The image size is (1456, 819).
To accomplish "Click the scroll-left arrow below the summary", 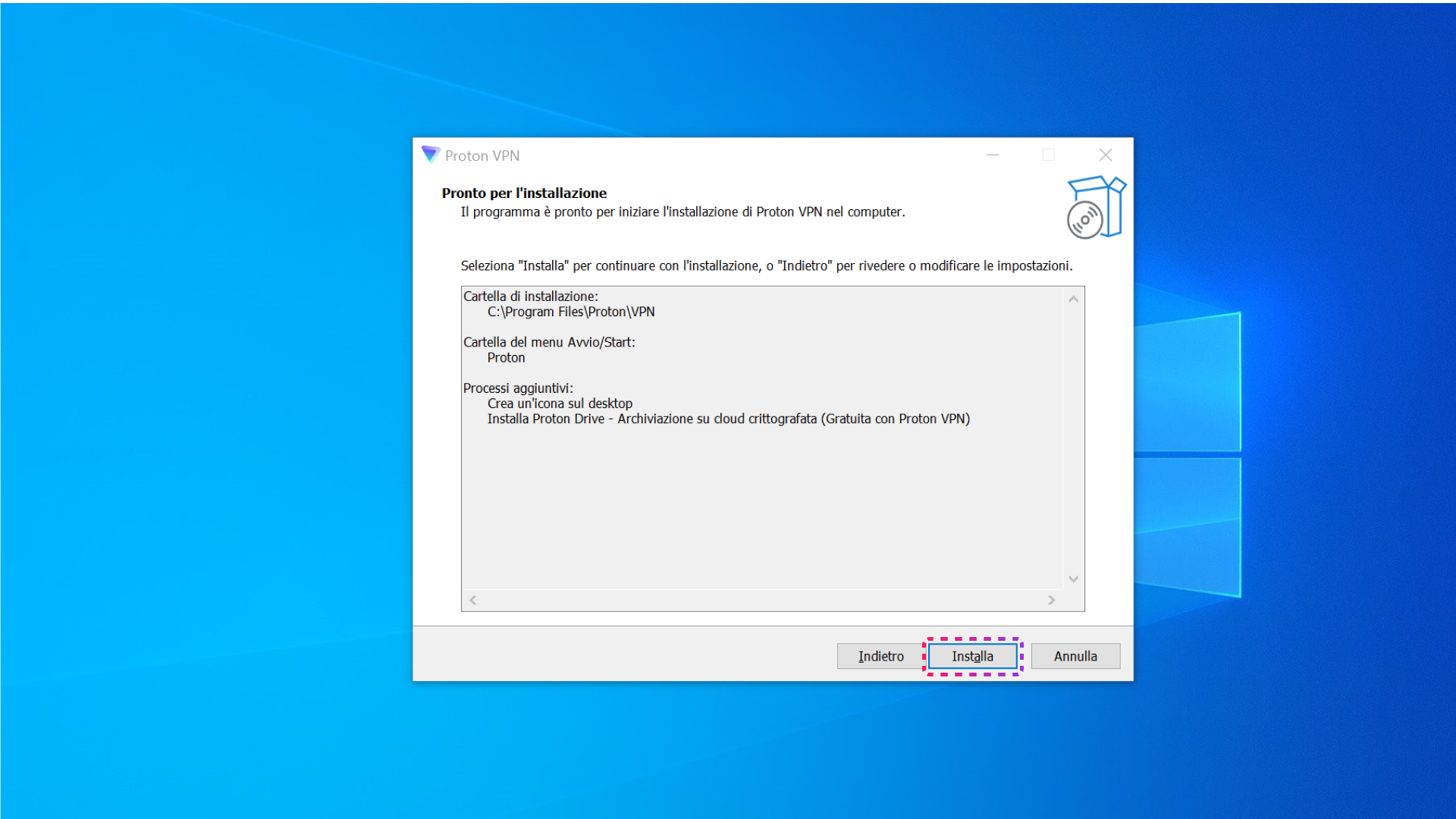I will point(472,600).
